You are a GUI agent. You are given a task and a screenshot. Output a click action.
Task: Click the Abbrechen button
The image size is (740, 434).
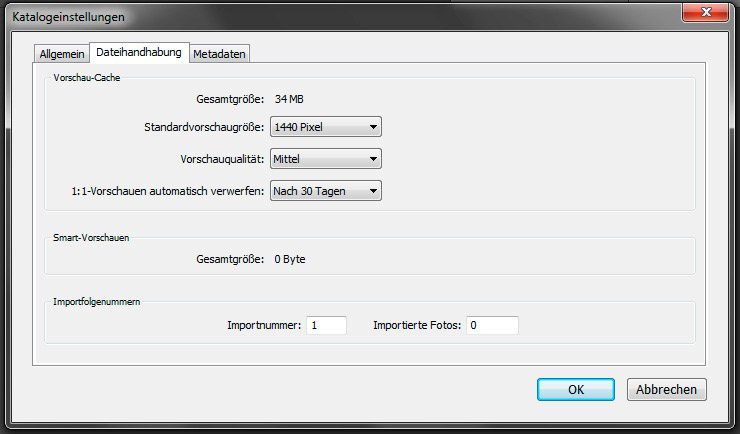[666, 390]
